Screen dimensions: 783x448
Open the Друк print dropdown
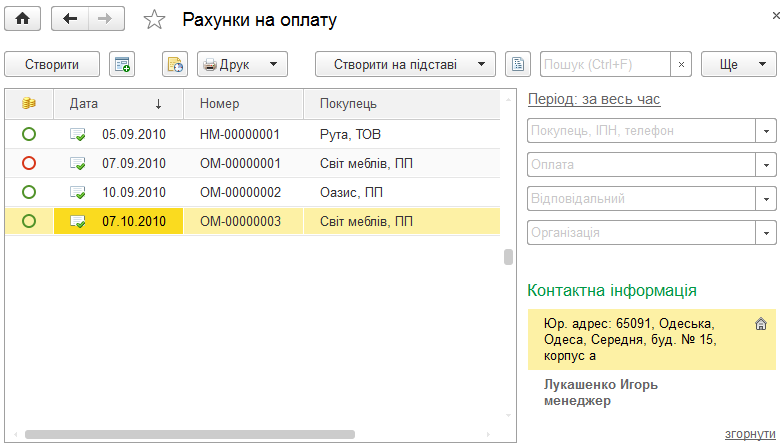pyautogui.click(x=243, y=64)
